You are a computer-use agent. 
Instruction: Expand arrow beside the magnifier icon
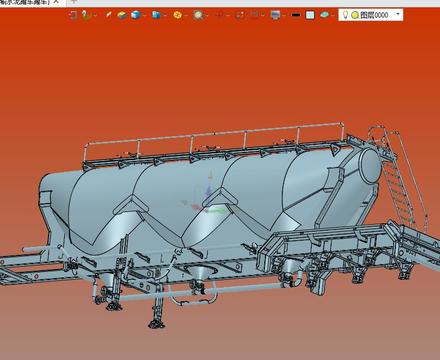click(207, 15)
